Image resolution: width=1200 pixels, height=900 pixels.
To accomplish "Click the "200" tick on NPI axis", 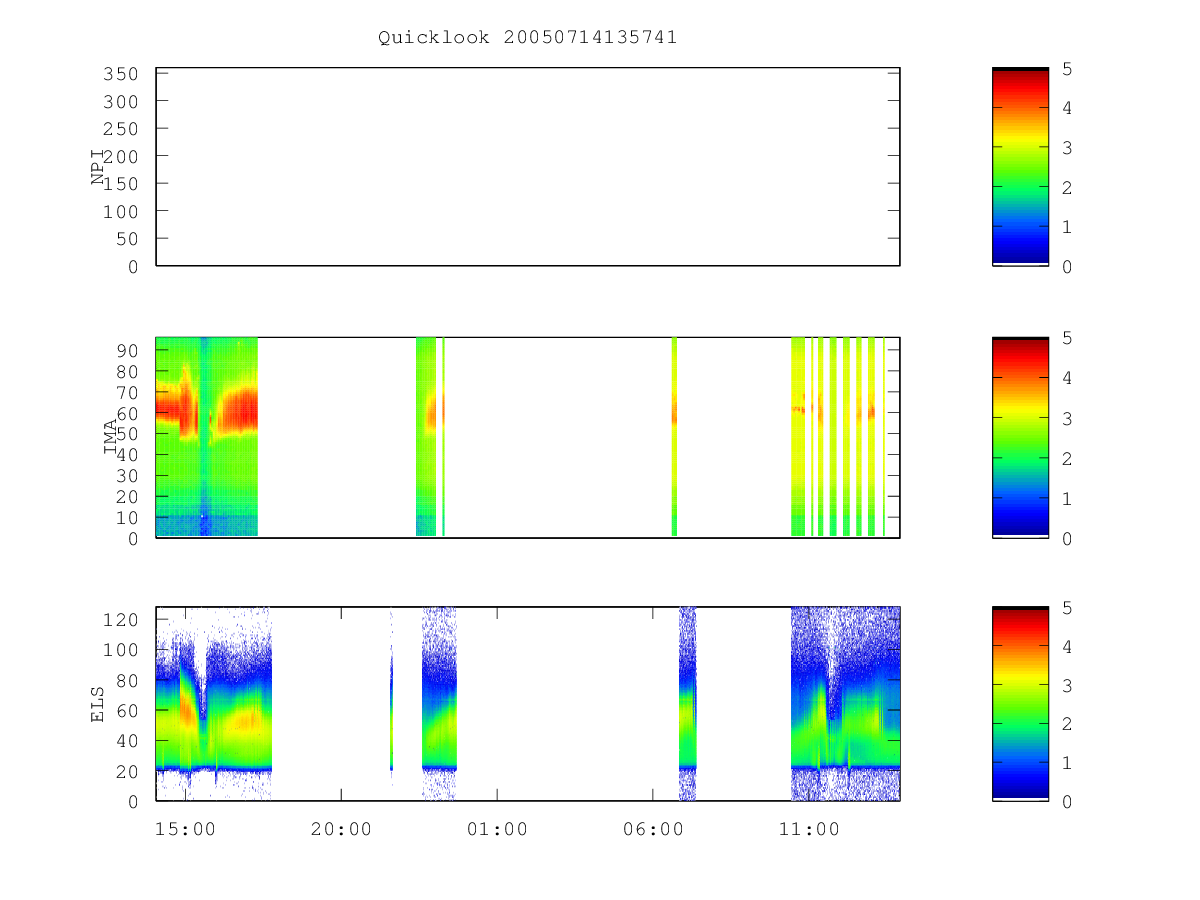I will point(120,157).
